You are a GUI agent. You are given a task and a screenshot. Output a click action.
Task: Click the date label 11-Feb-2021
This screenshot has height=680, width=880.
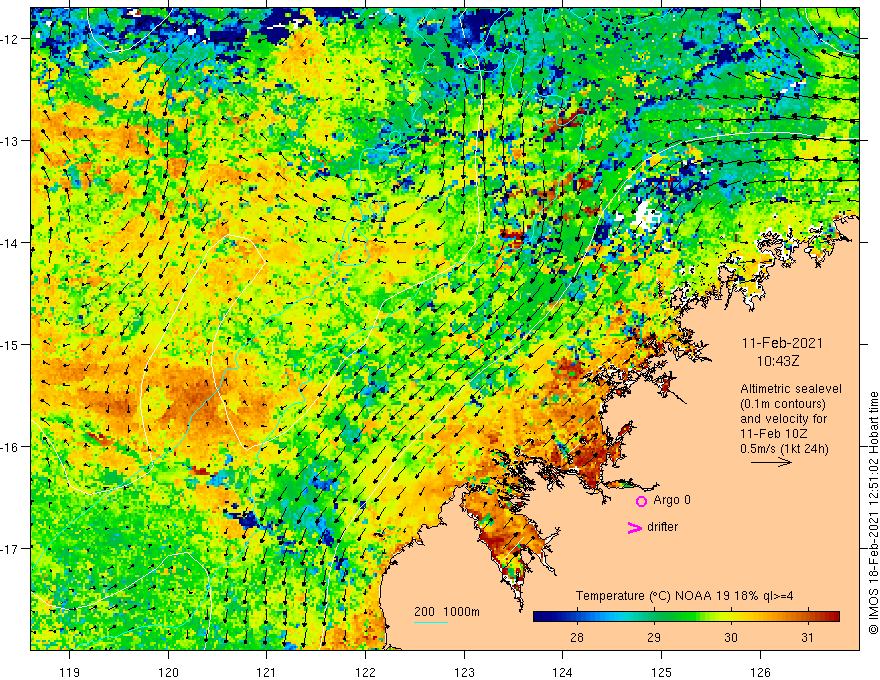(782, 343)
